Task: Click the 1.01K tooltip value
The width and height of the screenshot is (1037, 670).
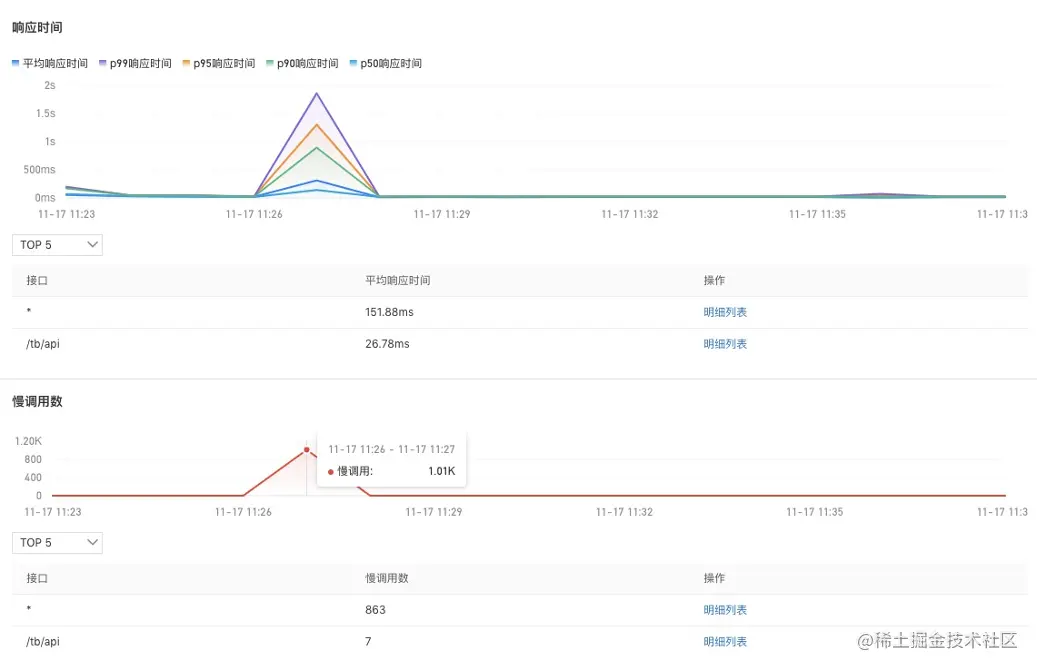Action: pyautogui.click(x=441, y=471)
